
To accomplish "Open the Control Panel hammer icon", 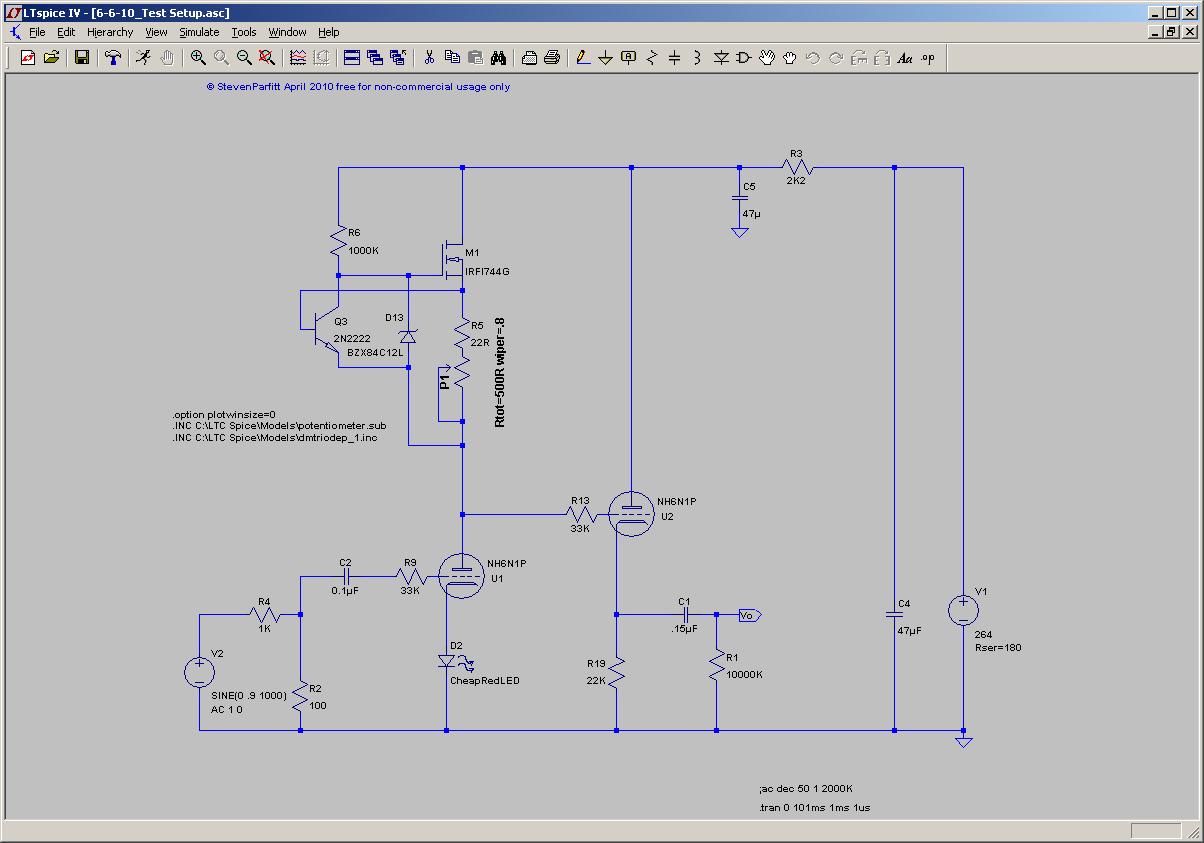I will (x=113, y=58).
